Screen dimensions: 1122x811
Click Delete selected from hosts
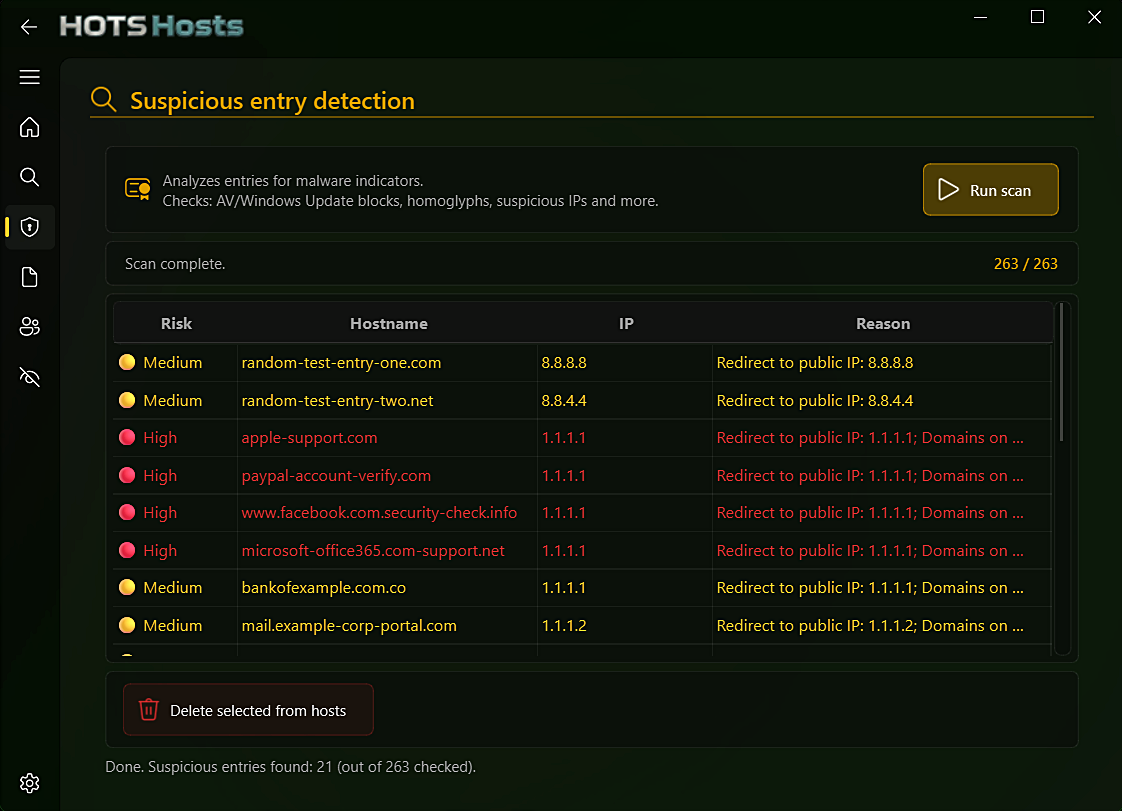(248, 709)
